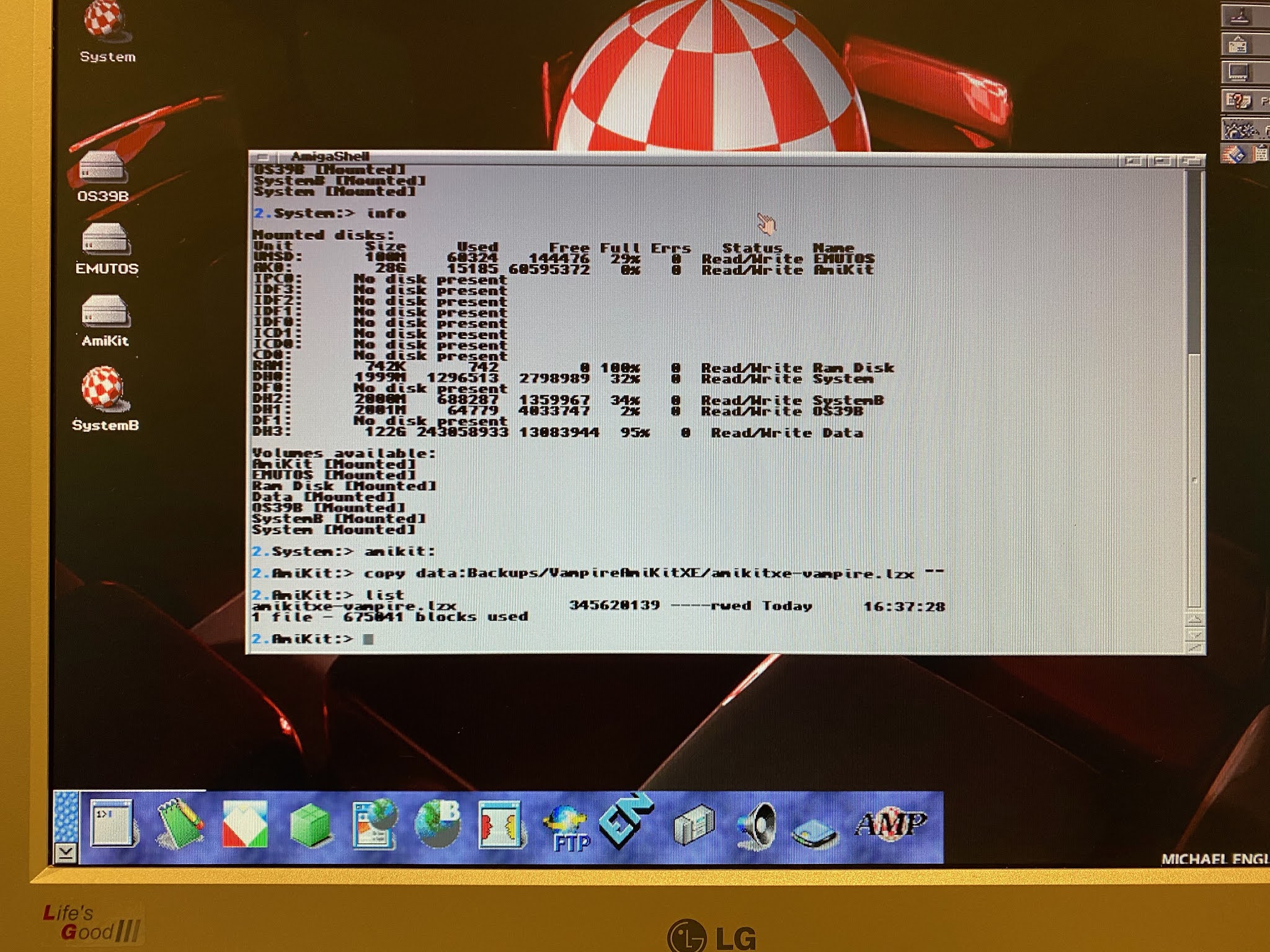Viewport: 1270px width, 952px height.
Task: Click the speaker sound icon in dock
Action: click(758, 826)
